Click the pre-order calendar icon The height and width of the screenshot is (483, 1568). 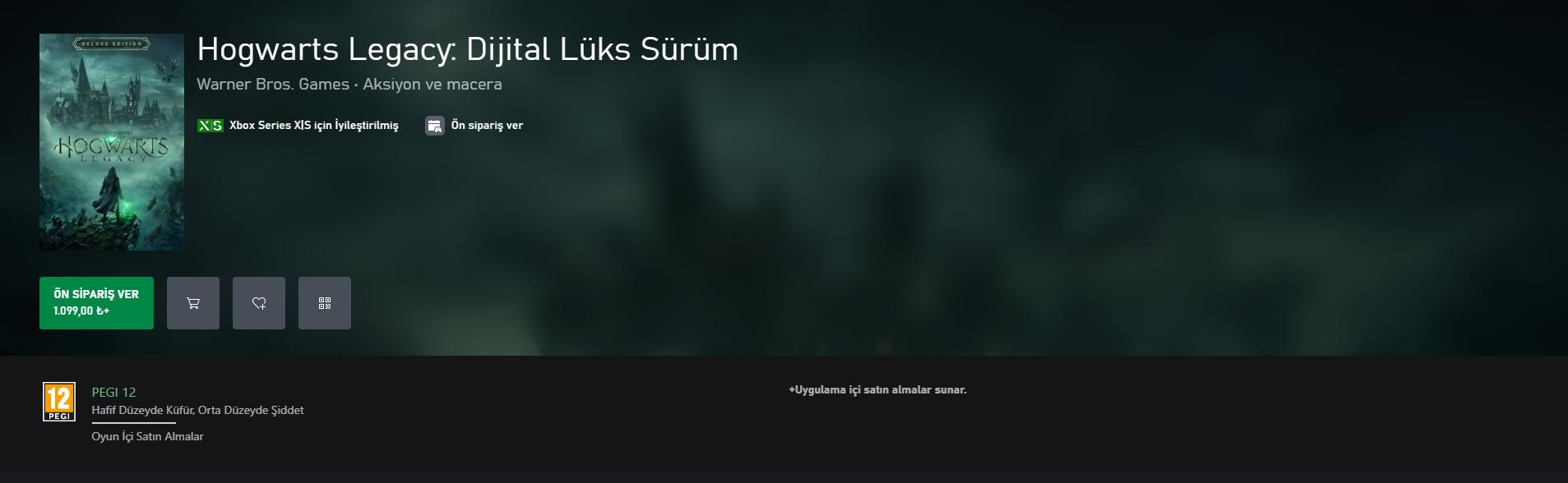coord(435,126)
